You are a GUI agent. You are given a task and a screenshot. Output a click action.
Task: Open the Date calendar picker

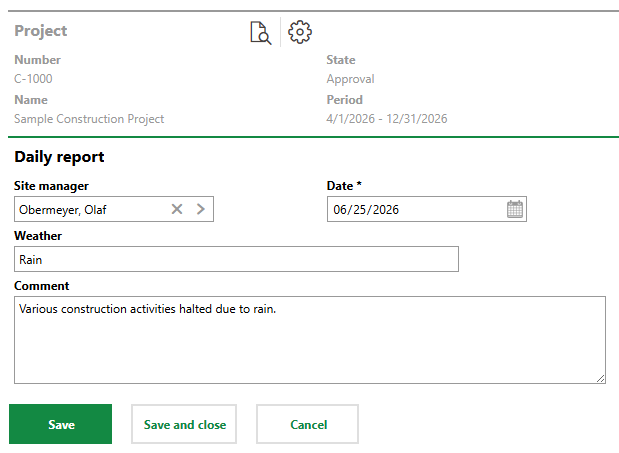[514, 209]
